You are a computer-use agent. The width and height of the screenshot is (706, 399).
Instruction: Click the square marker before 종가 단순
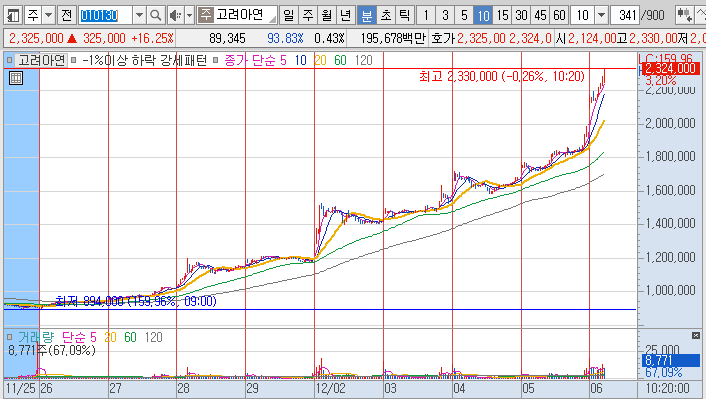(x=216, y=60)
